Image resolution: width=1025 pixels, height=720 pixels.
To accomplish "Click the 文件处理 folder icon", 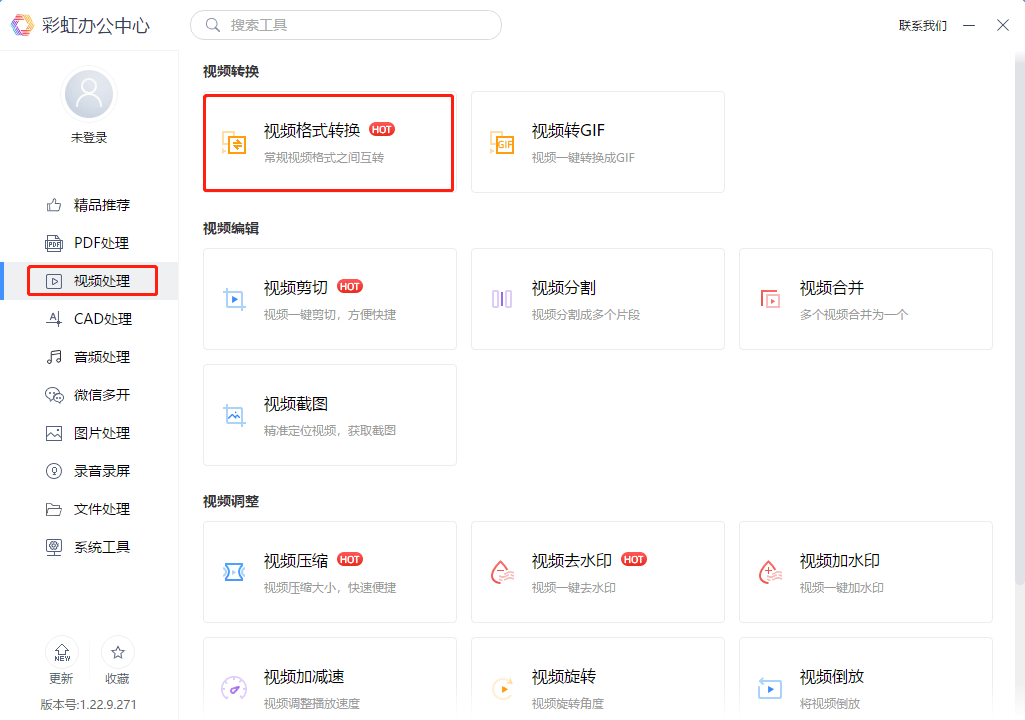I will pos(54,509).
